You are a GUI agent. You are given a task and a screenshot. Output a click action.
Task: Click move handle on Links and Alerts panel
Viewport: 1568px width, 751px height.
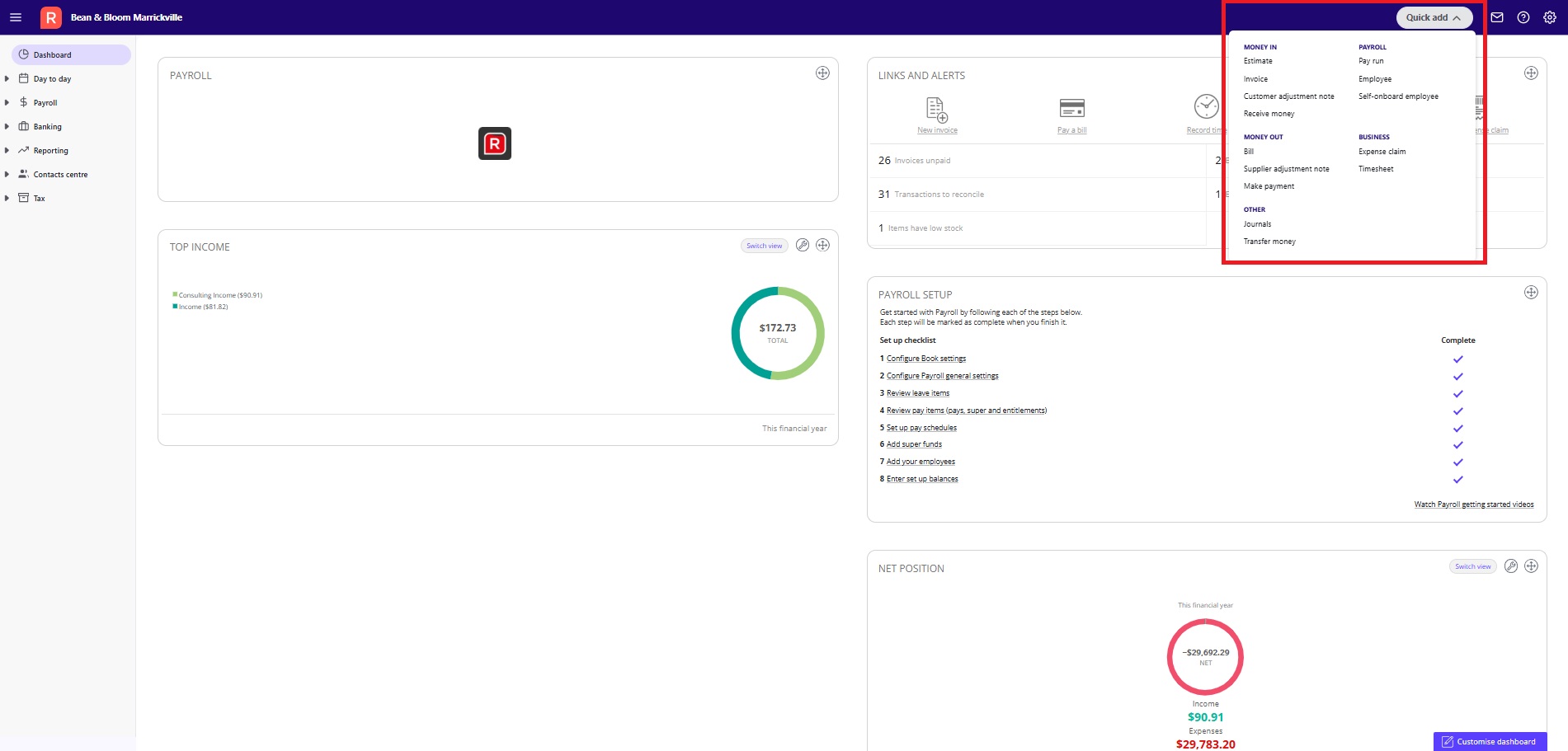pos(1531,73)
